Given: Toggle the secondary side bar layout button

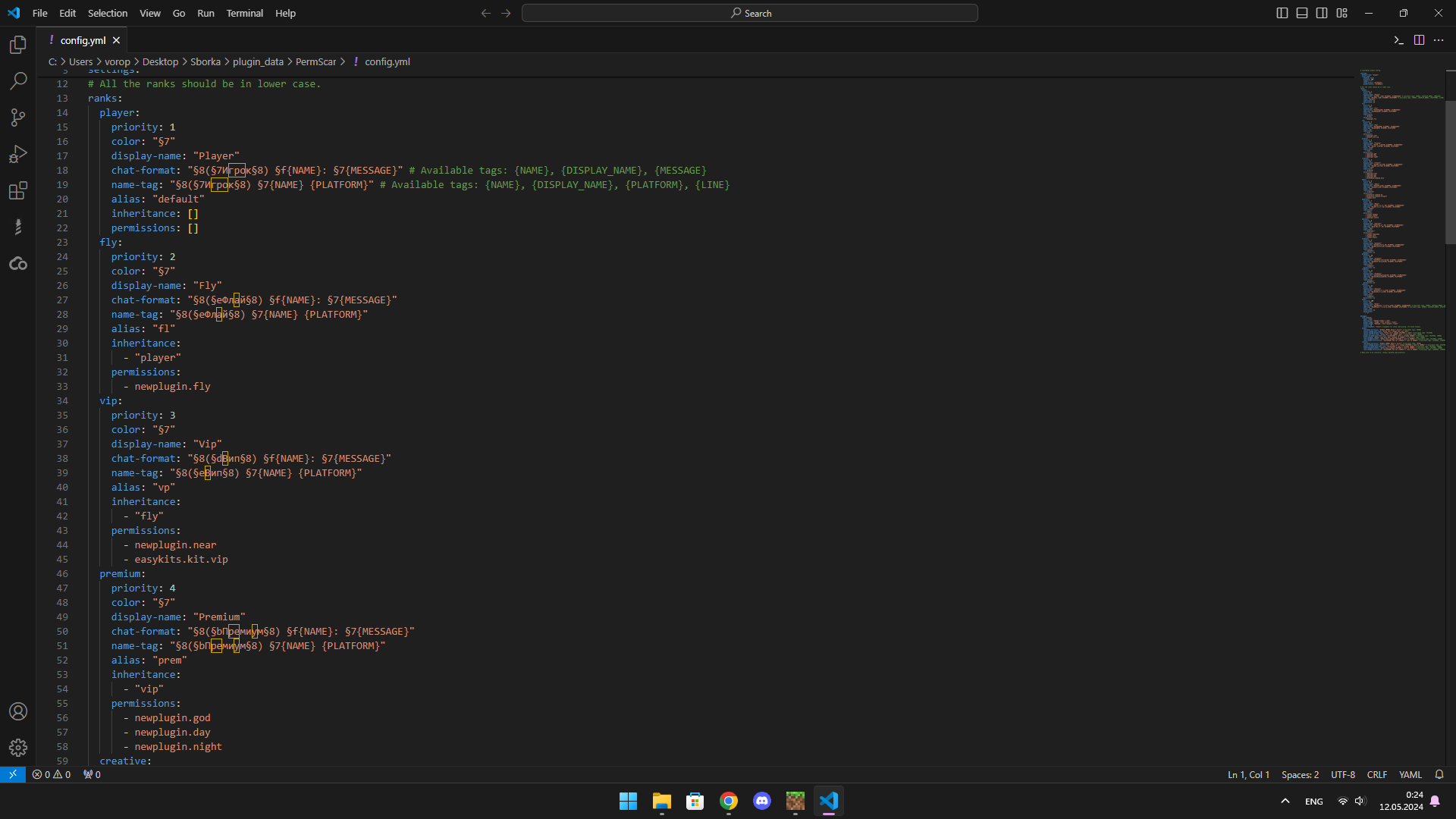Looking at the screenshot, I should pos(1322,13).
